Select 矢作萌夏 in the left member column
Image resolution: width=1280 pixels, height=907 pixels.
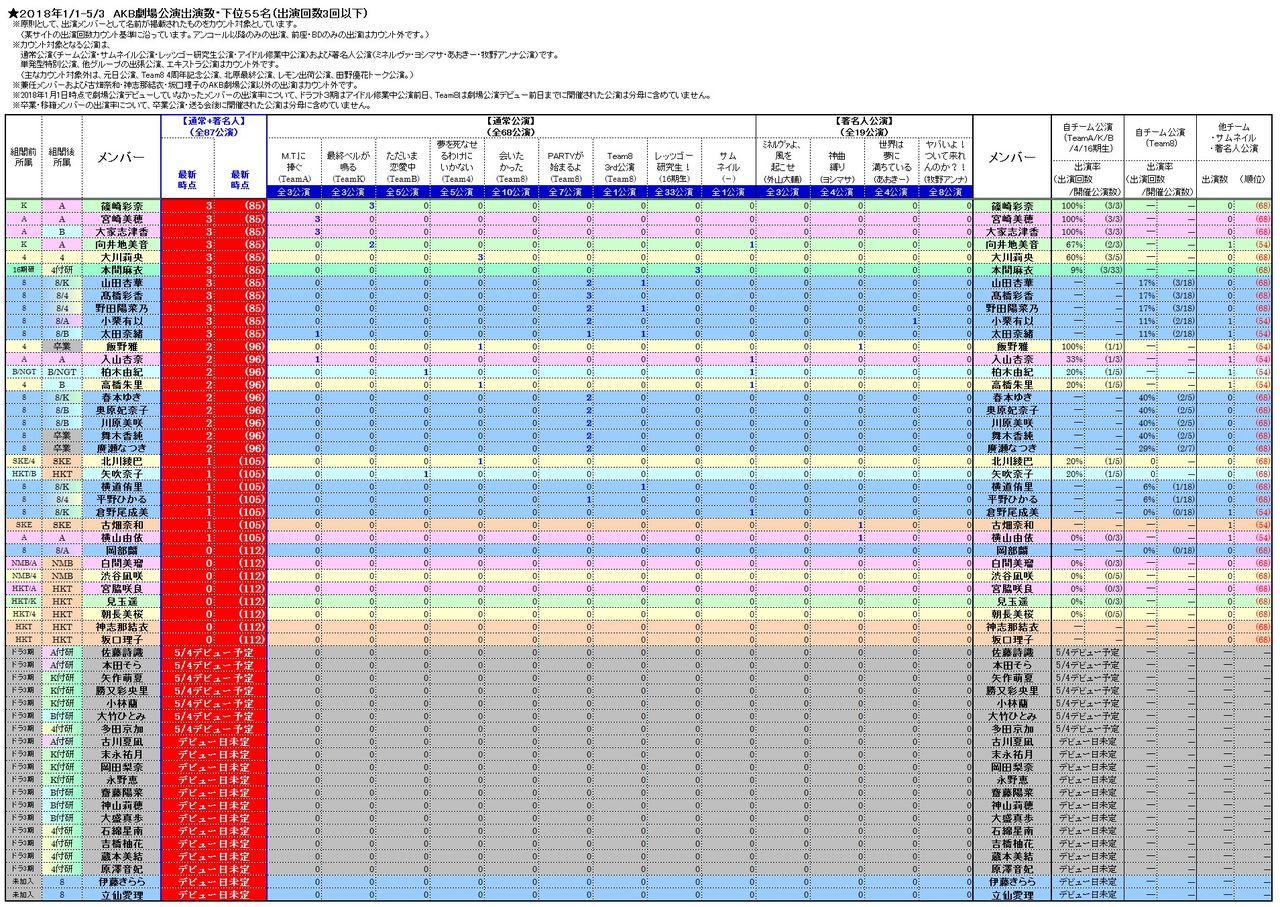pos(121,677)
